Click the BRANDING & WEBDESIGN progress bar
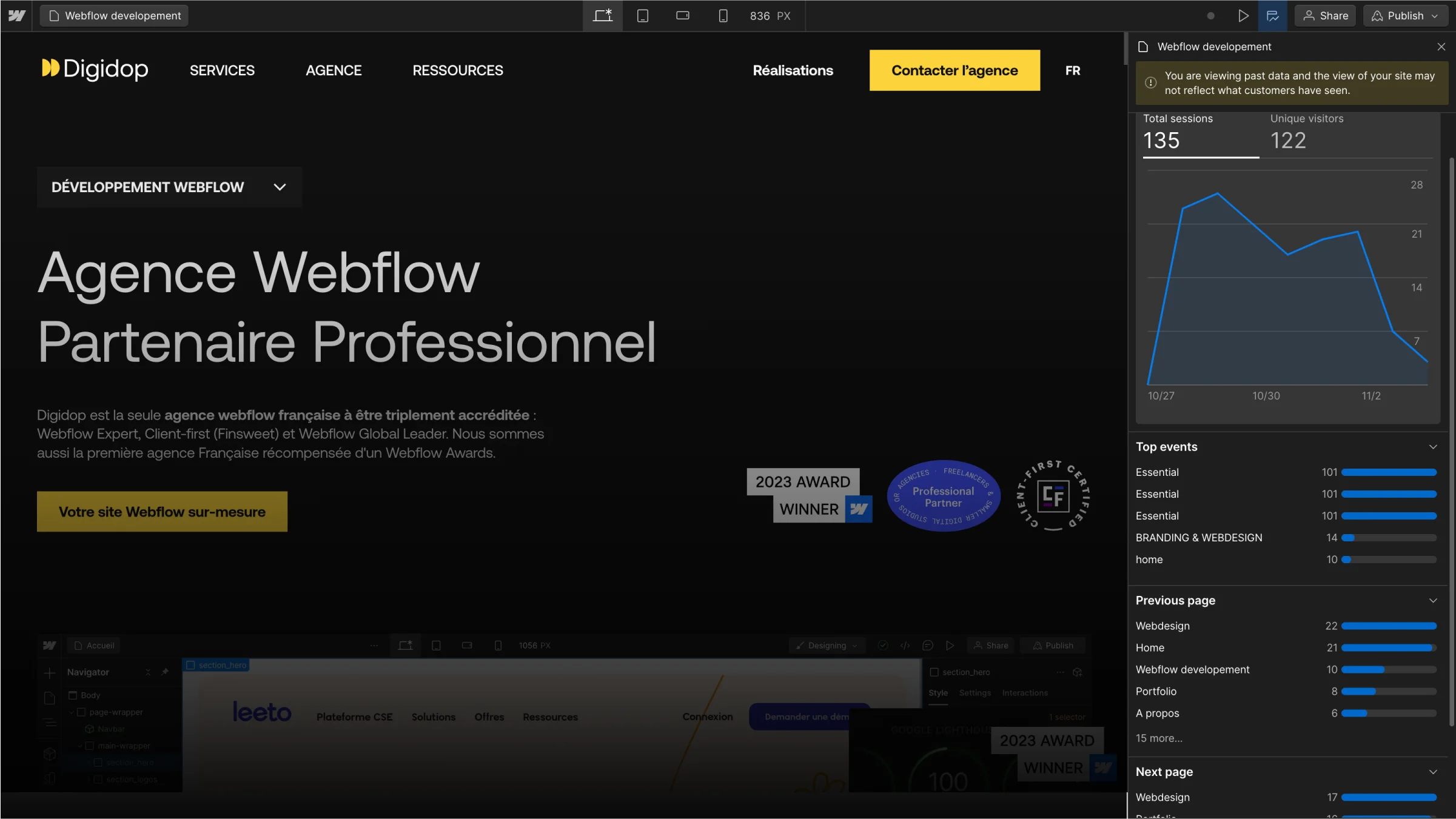 [x=1389, y=538]
